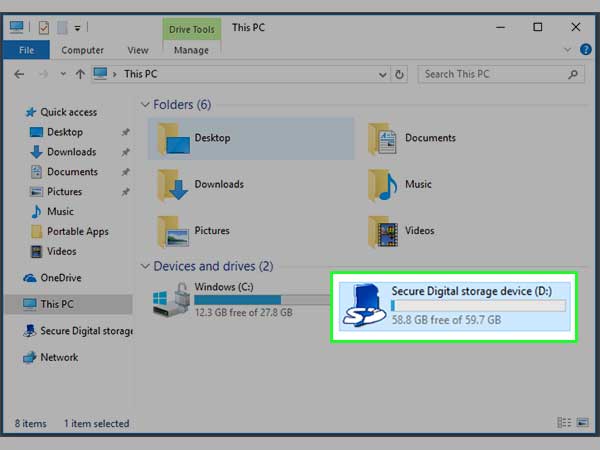
Task: Switch to Large icons view layout
Action: click(x=582, y=422)
